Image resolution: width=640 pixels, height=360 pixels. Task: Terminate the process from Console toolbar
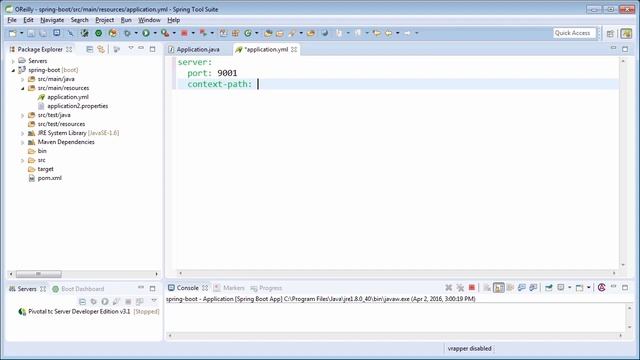[x=471, y=288]
